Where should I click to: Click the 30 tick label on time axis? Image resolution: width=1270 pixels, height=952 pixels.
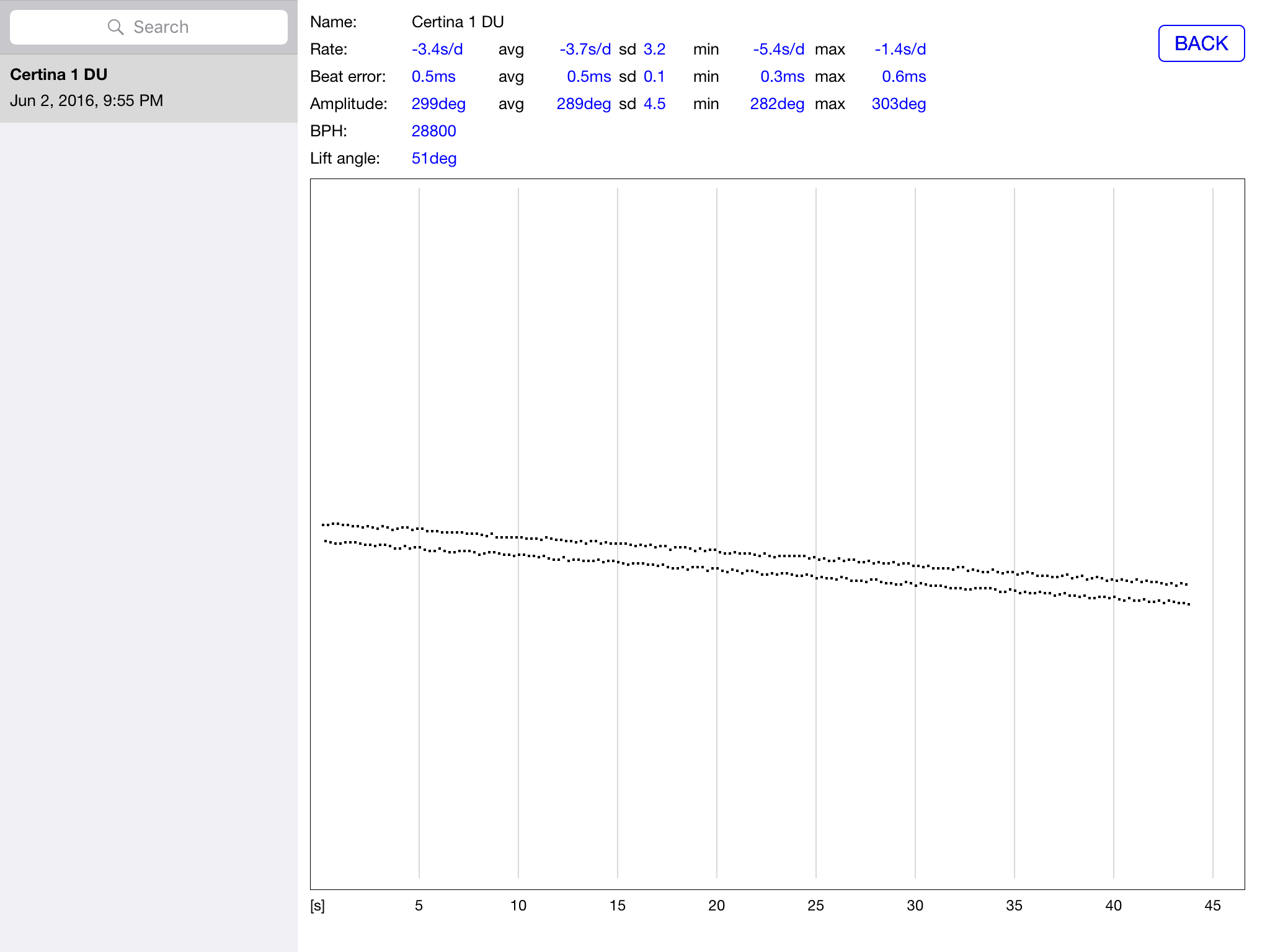[x=915, y=906]
